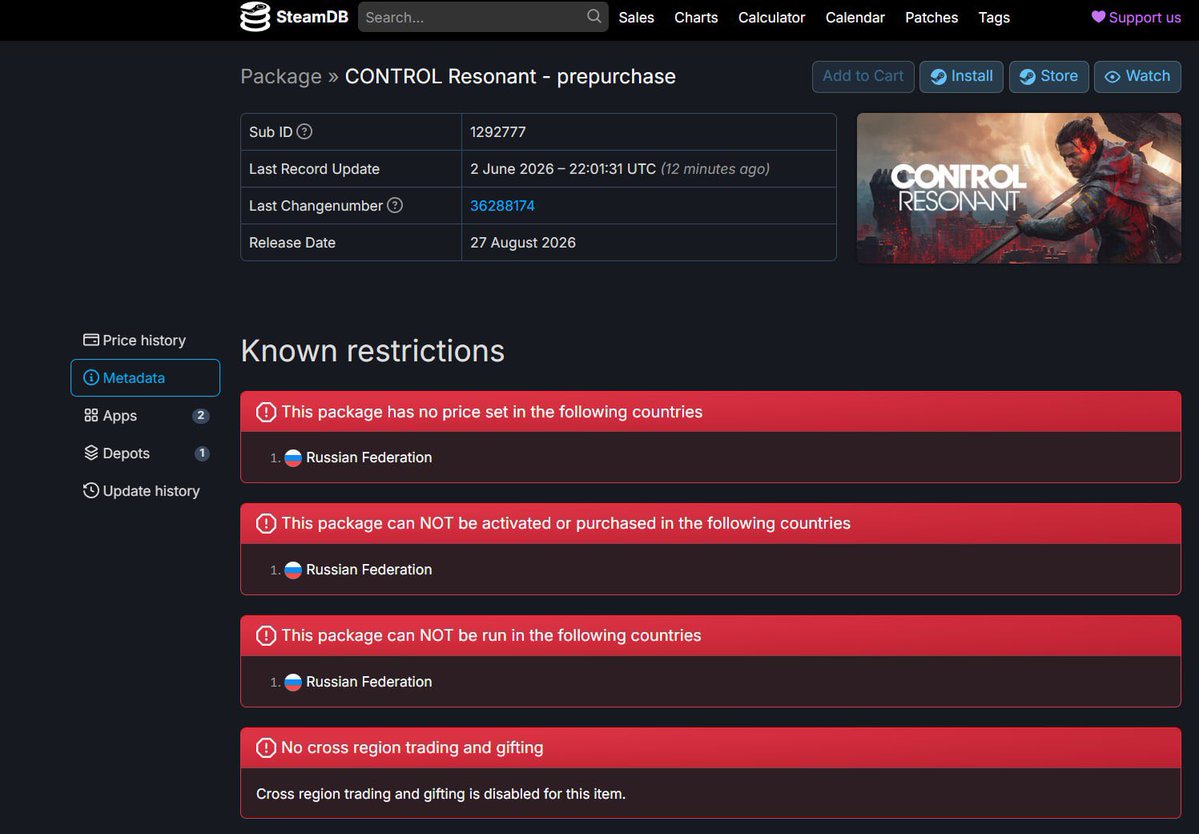The image size is (1199, 834).
Task: Click the Apps count badge 2
Action: 200,415
